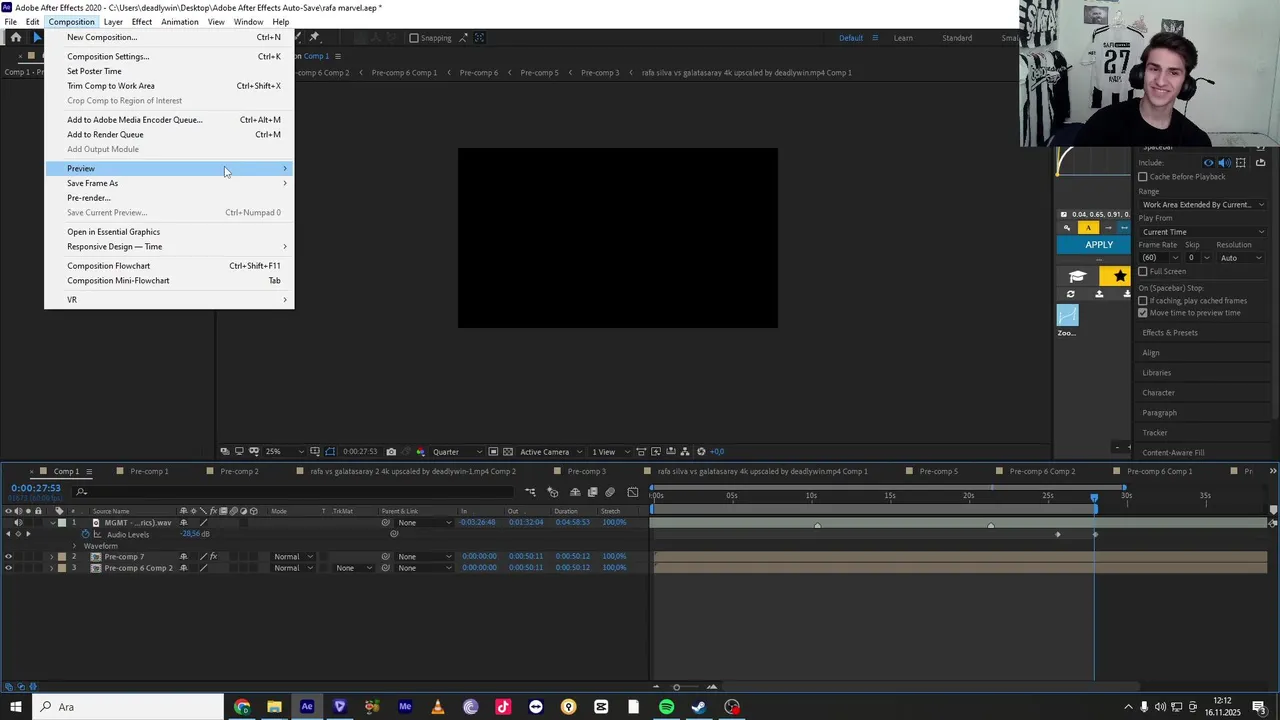1280x720 pixels.
Task: Open the Frame Rate dropdown
Action: coord(1160,258)
